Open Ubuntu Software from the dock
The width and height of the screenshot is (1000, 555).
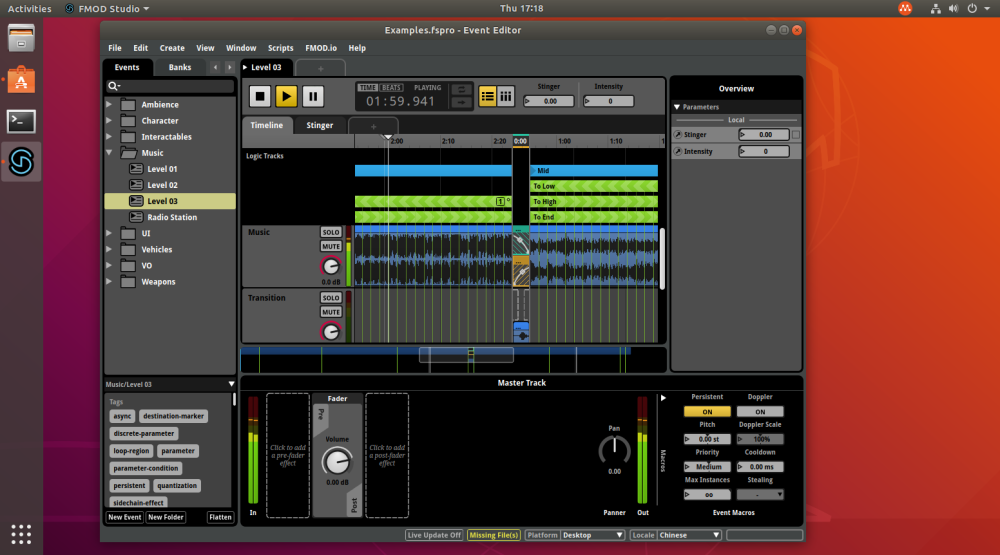click(x=22, y=79)
